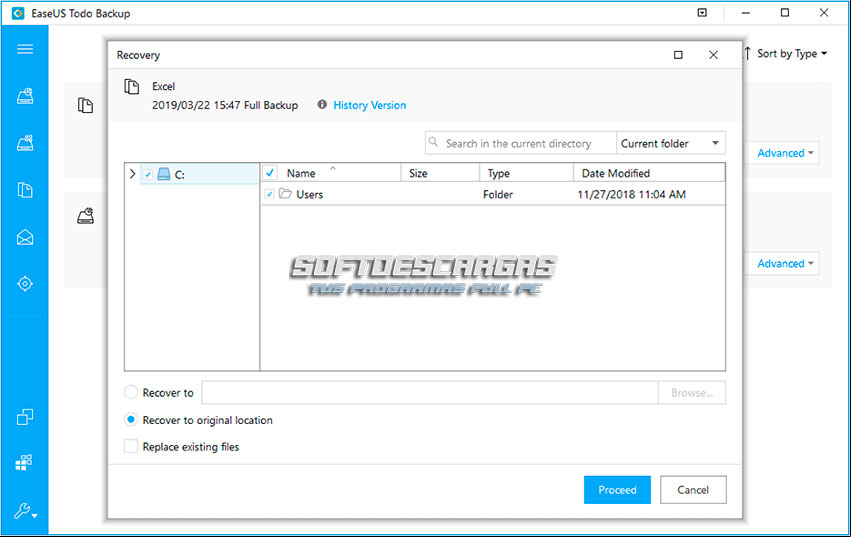The image size is (851, 537).
Task: Open the History Version link
Action: pos(370,105)
